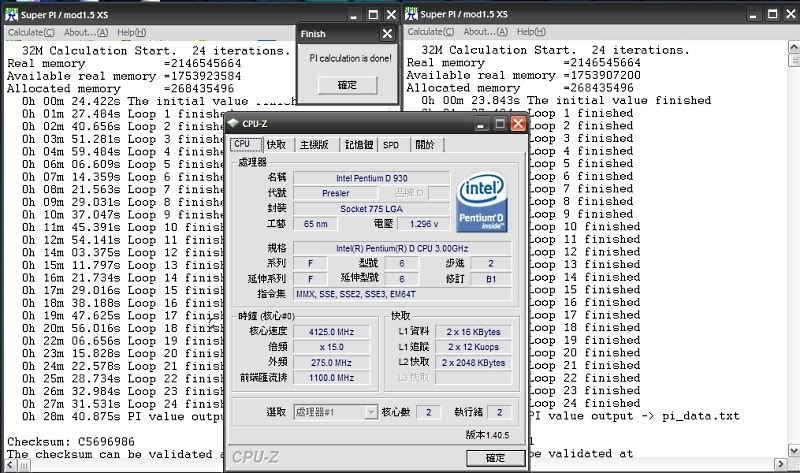Close the CPU-Z window
The height and width of the screenshot is (473, 800).
(x=518, y=123)
